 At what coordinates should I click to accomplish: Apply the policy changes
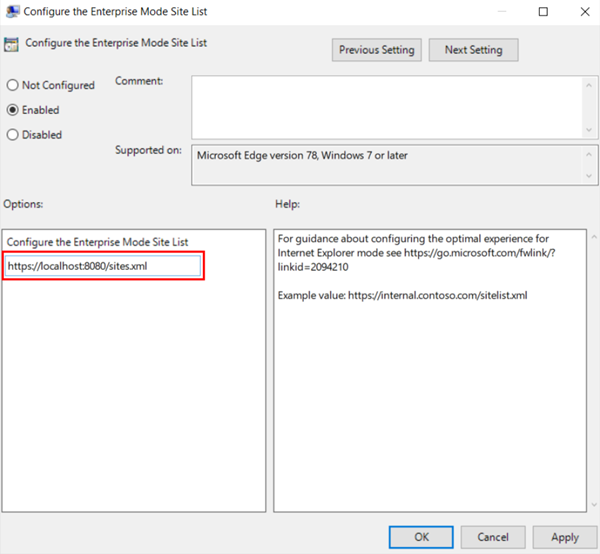point(565,537)
